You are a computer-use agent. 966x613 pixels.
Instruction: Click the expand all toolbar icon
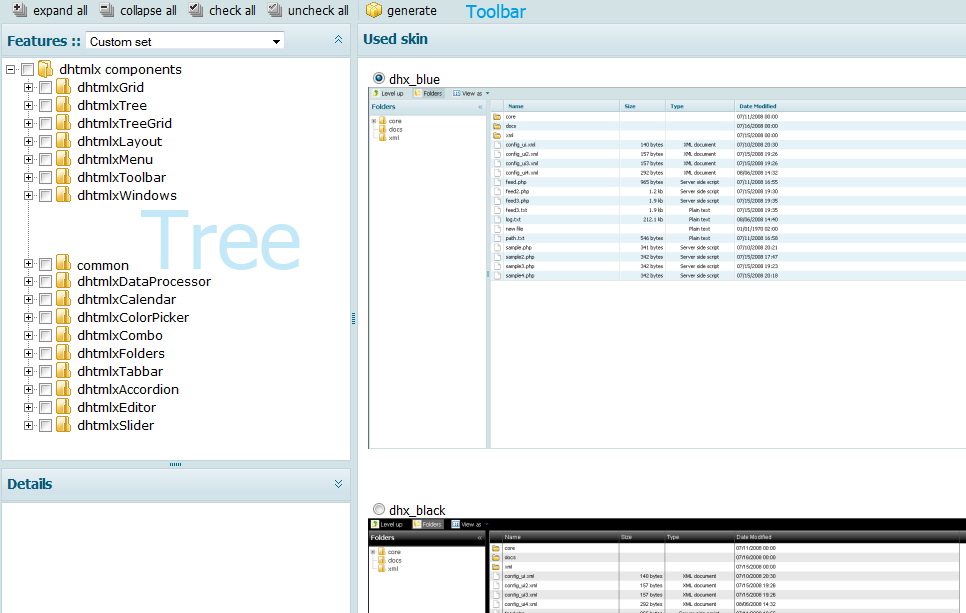19,10
